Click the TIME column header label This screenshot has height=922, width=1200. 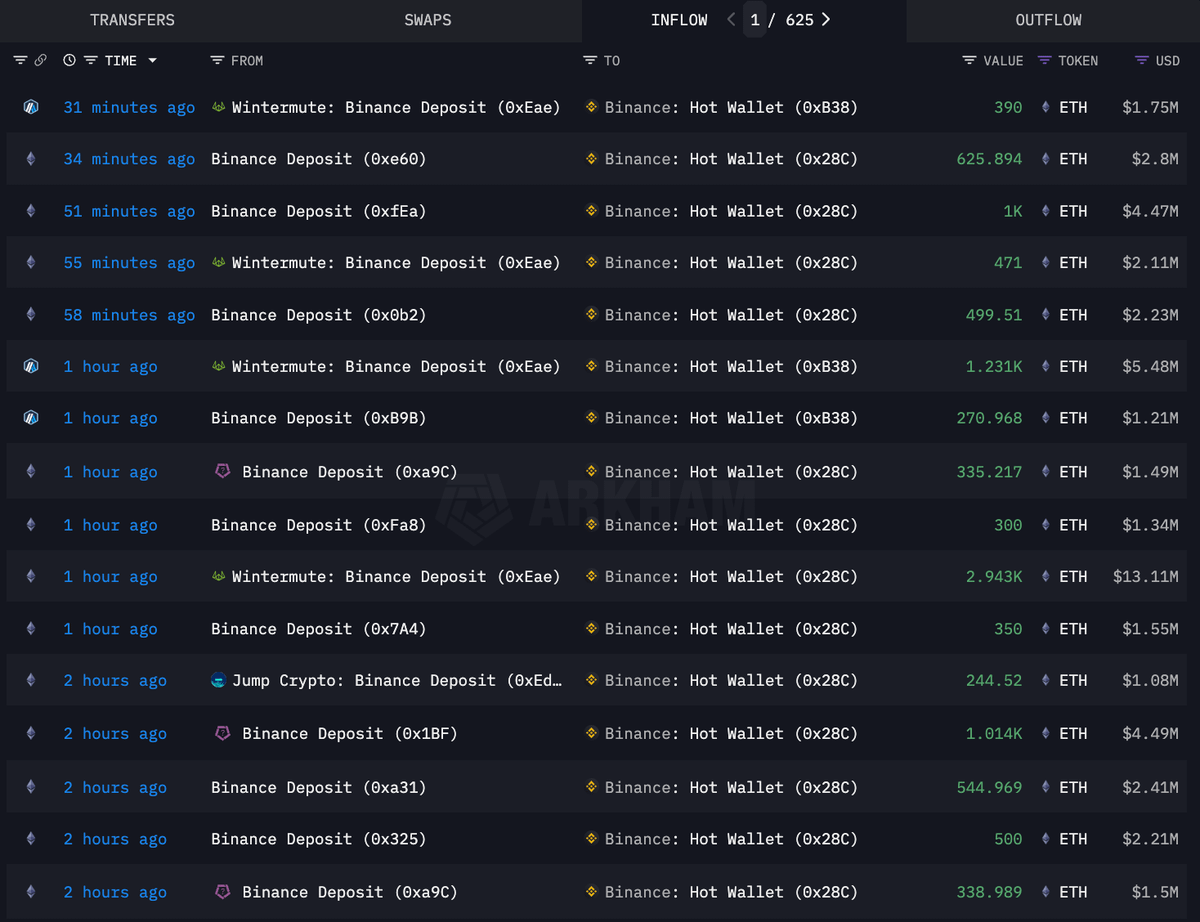tap(121, 61)
